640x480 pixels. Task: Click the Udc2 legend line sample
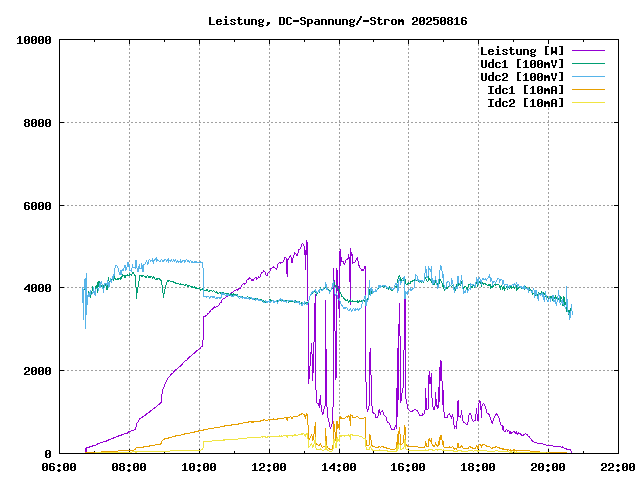(588, 76)
